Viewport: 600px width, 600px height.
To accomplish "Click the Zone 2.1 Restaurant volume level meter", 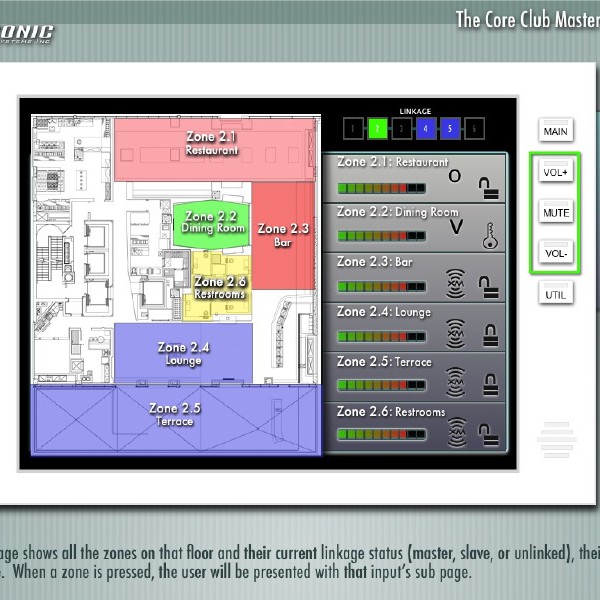I will tap(381, 187).
